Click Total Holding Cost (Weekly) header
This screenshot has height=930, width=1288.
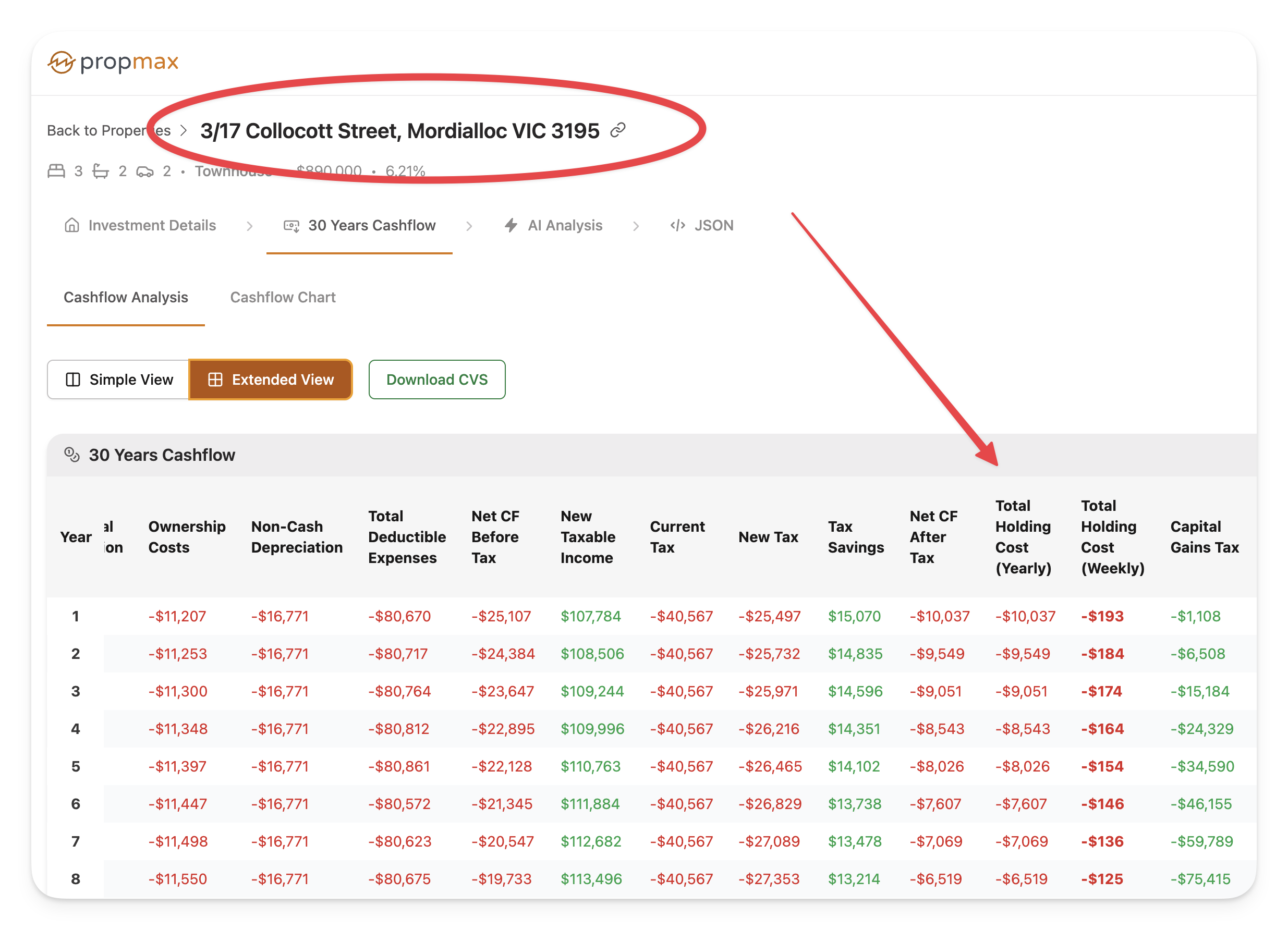[x=1112, y=537]
